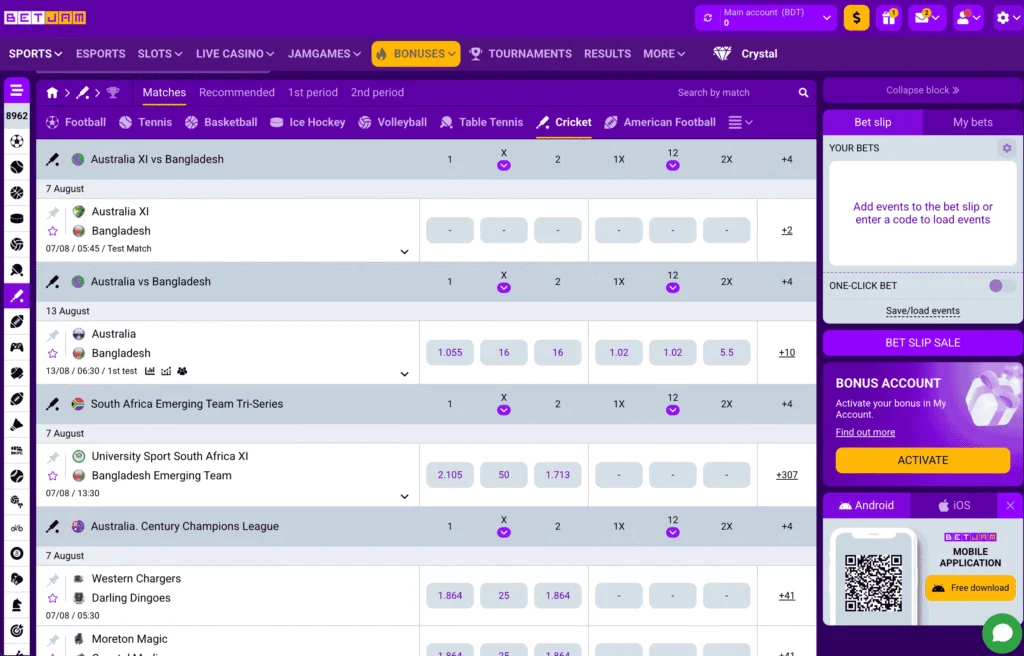Refresh the main account balance
This screenshot has width=1024, height=656.
(708, 18)
